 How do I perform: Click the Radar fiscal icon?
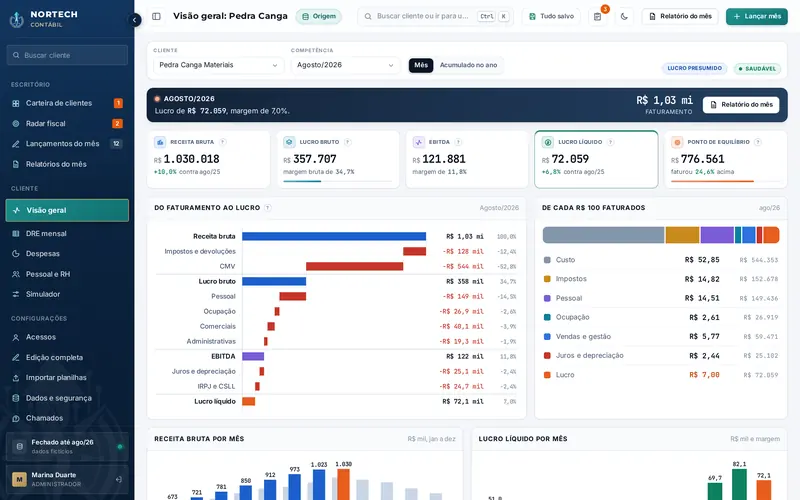16,123
